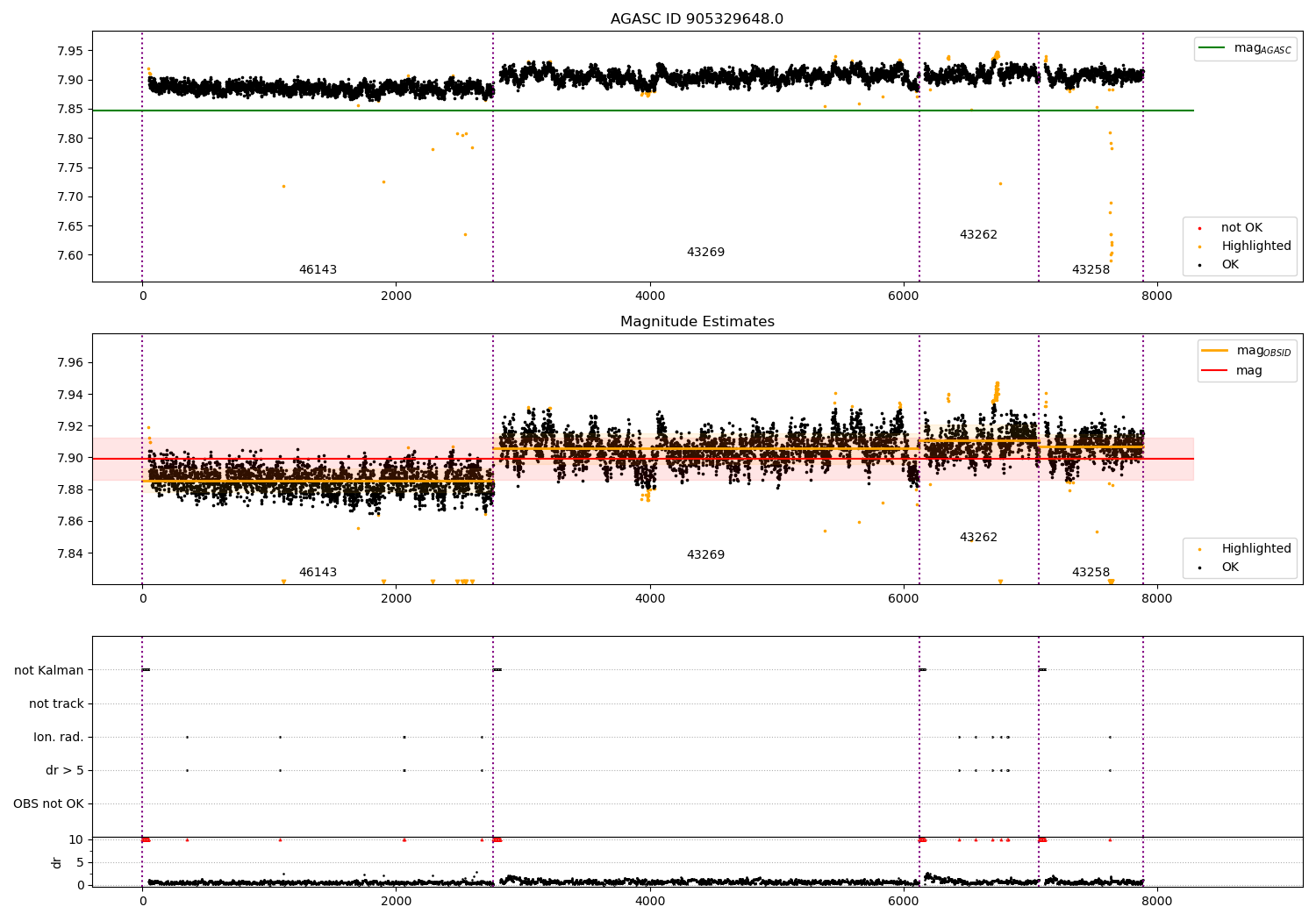Click OBSID label 43258 in the top plot

coord(1091,270)
